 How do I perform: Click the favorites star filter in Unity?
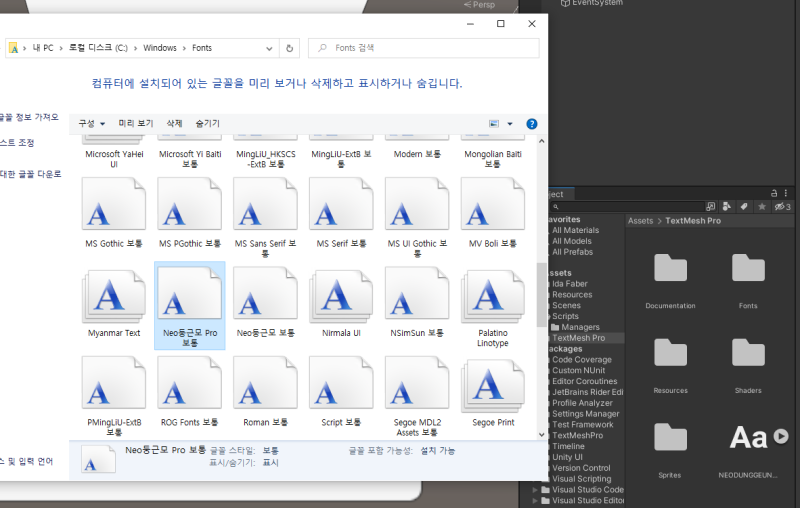[x=762, y=207]
